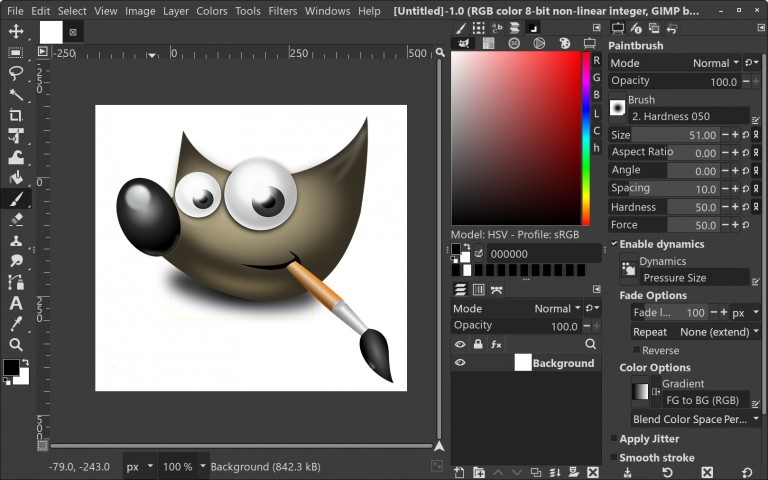Click the hue spectrum vertical slider
Image resolution: width=768 pixels, height=480 pixels.
(586, 139)
